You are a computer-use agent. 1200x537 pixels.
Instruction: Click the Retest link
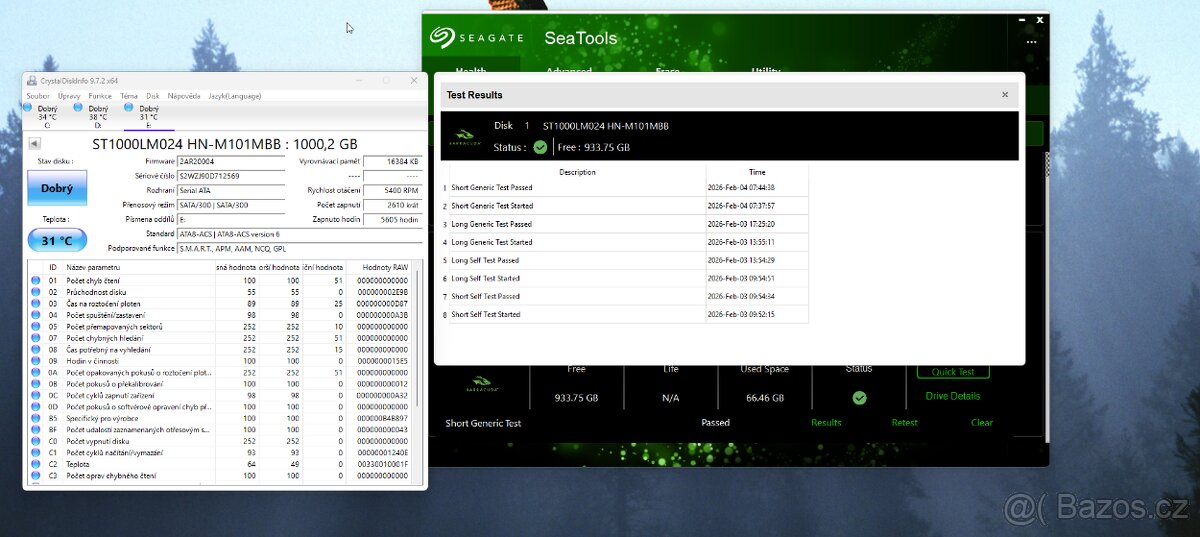pos(904,423)
